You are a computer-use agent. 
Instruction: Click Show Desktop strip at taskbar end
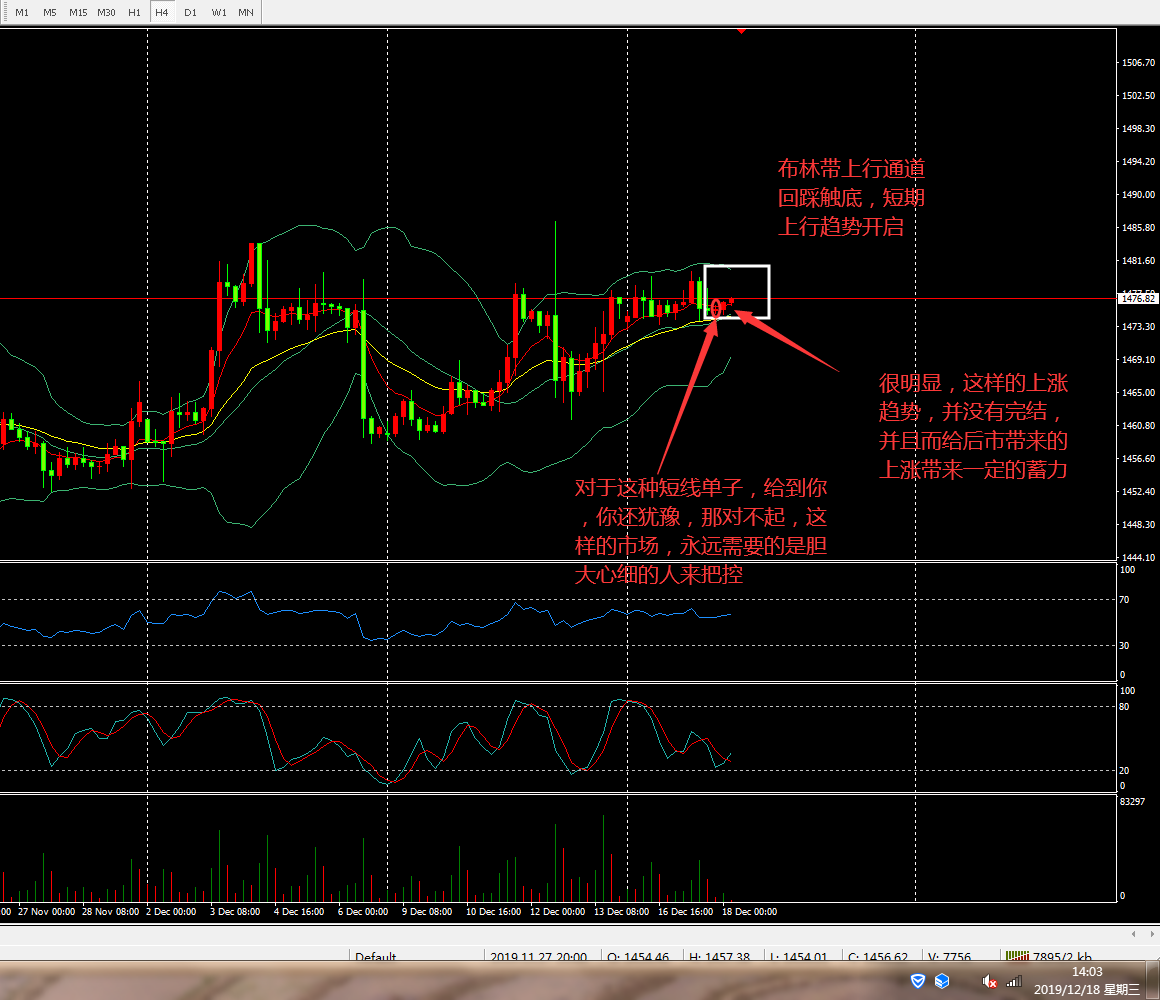[x=1154, y=981]
